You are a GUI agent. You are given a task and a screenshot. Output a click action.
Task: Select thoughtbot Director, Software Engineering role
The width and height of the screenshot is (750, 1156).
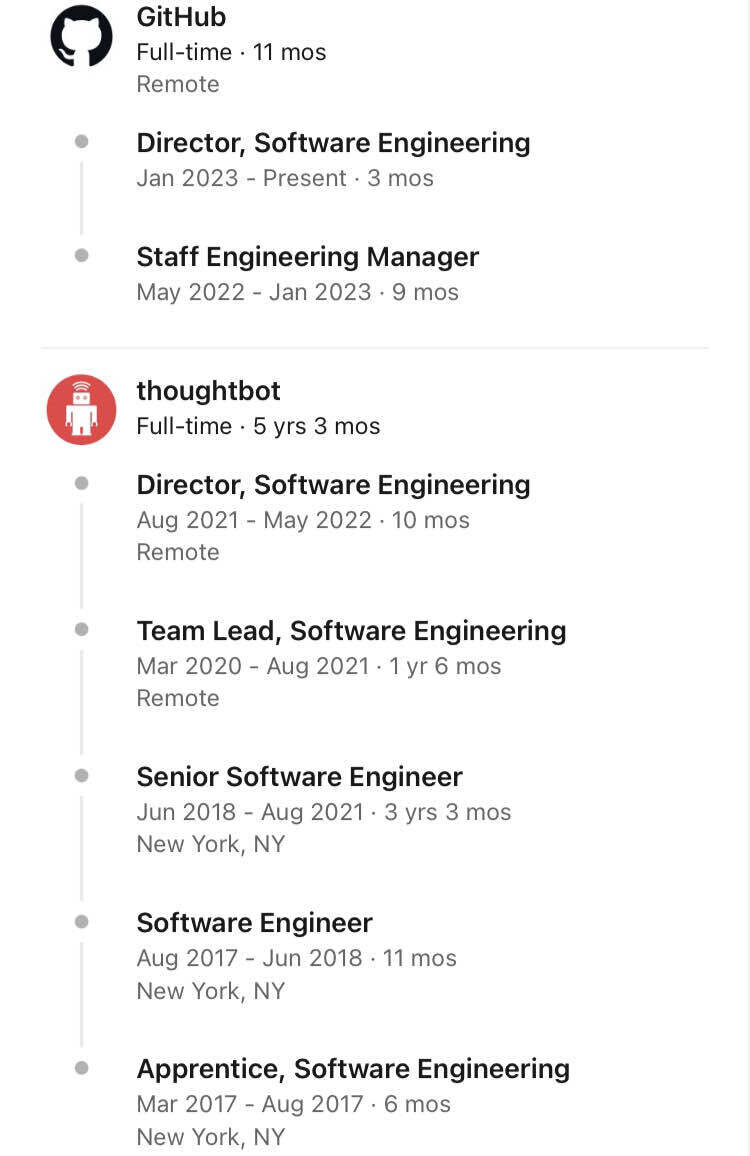[333, 485]
